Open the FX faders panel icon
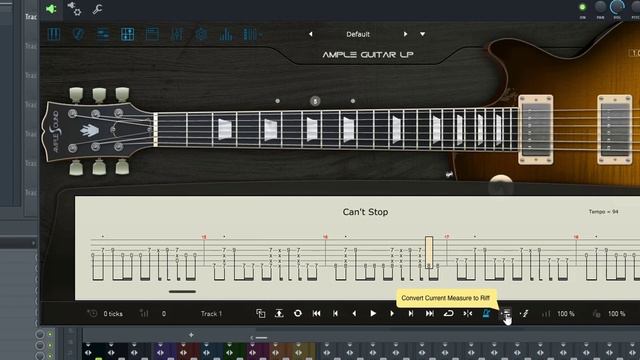 pos(177,34)
